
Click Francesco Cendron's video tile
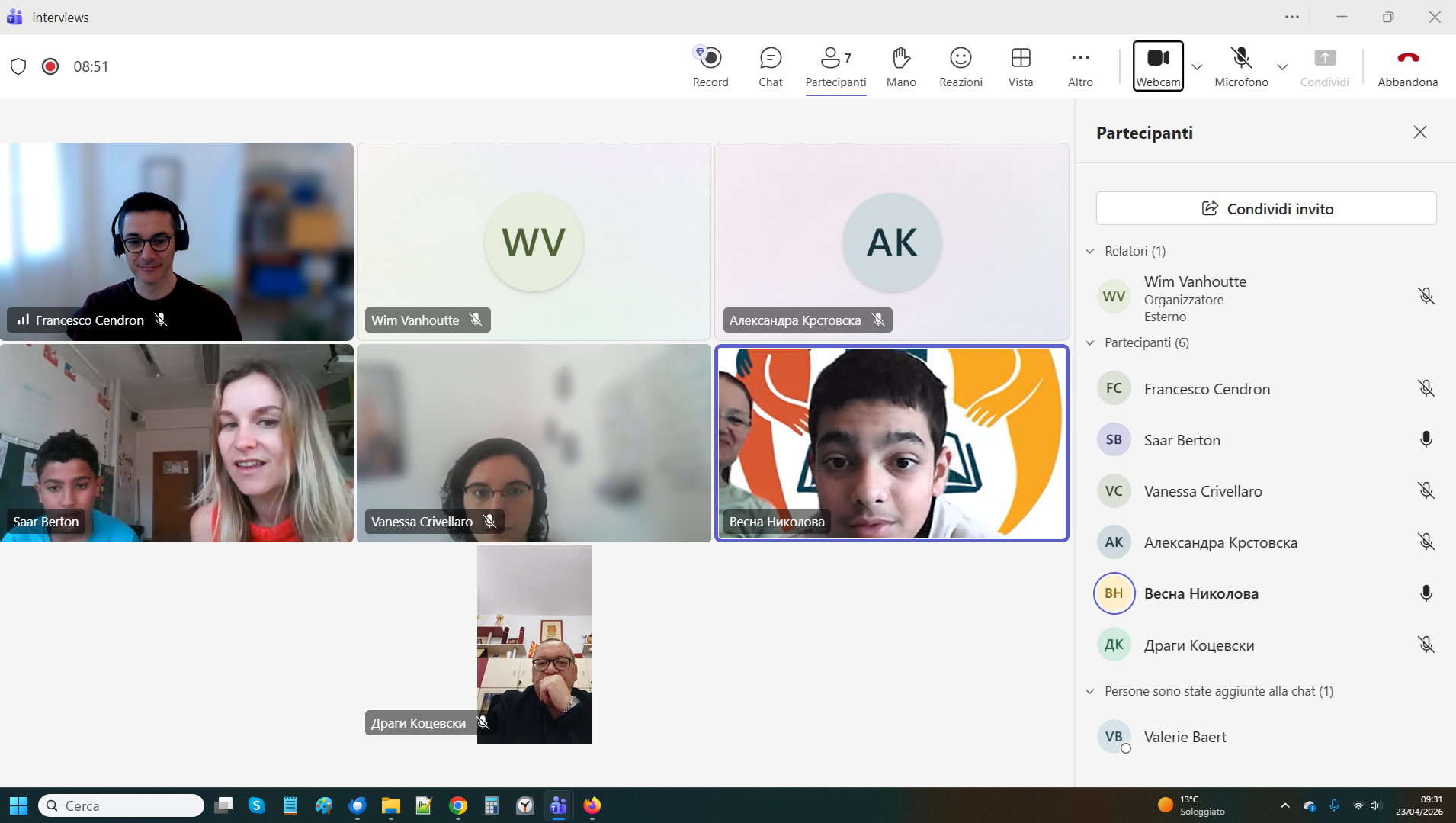click(176, 241)
